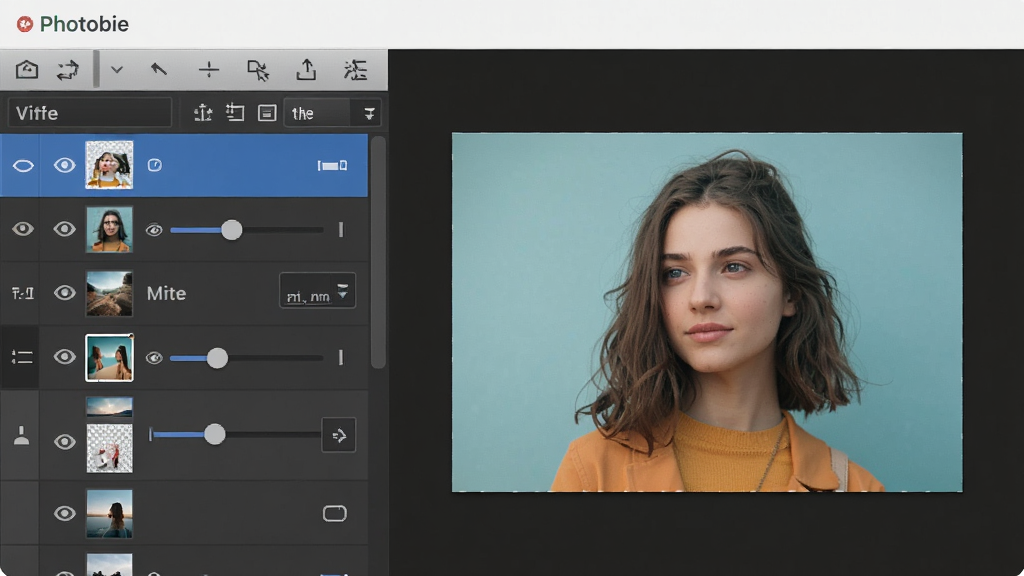This screenshot has height=576, width=1024.
Task: Click the layers panel scrollbar
Action: click(x=377, y=253)
